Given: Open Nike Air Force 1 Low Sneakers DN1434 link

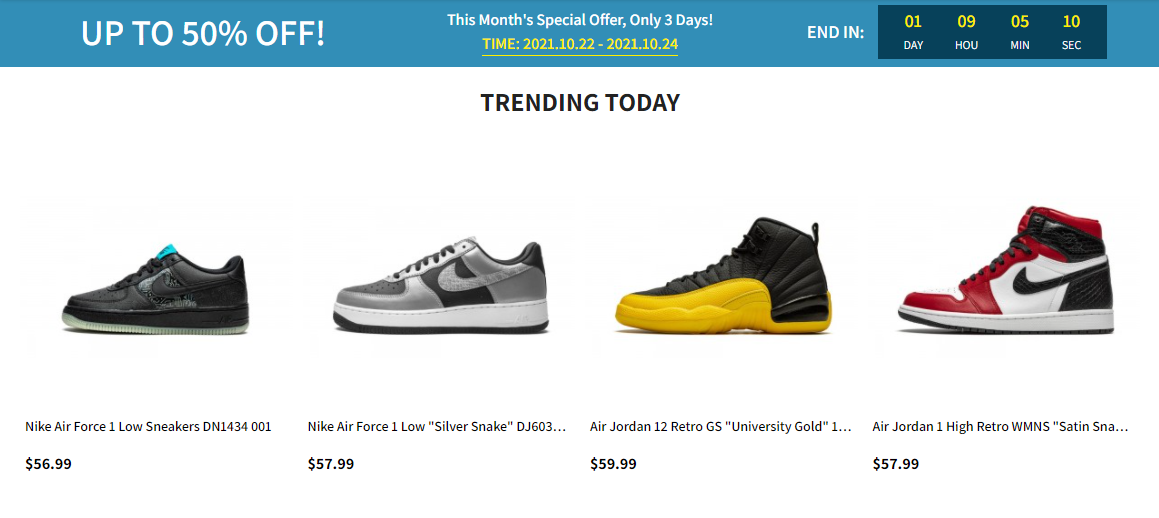Looking at the screenshot, I should coord(148,427).
